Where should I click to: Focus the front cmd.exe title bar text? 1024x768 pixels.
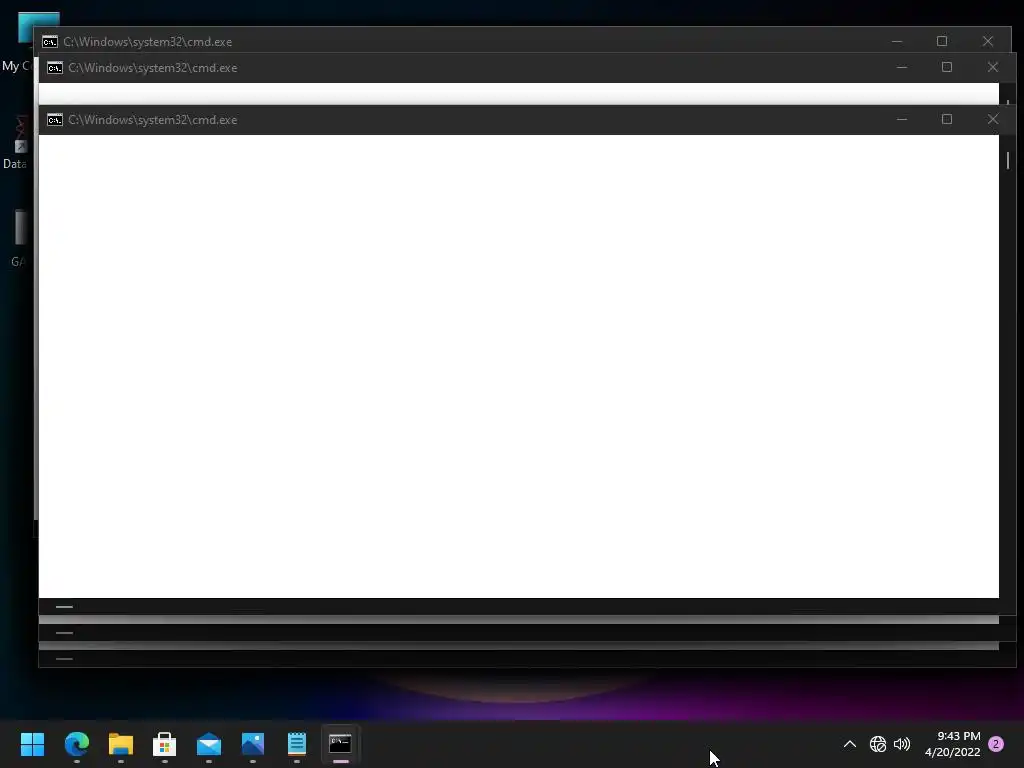153,120
